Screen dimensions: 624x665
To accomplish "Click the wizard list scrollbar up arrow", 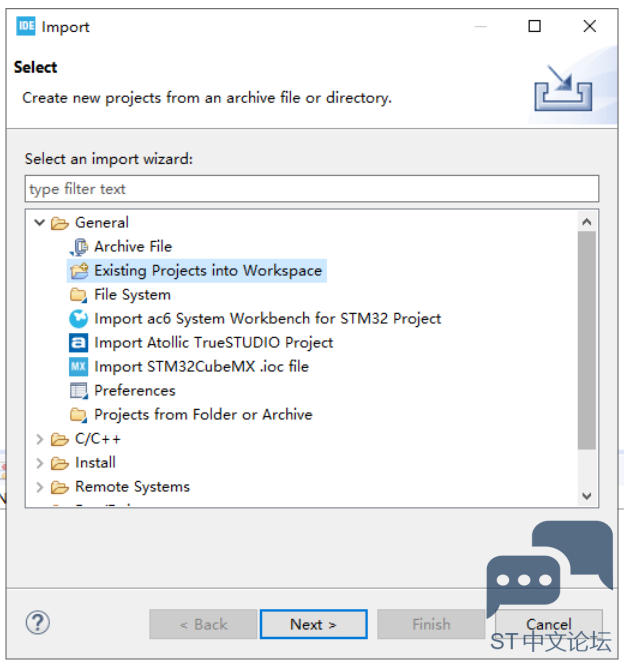I will coord(587,221).
